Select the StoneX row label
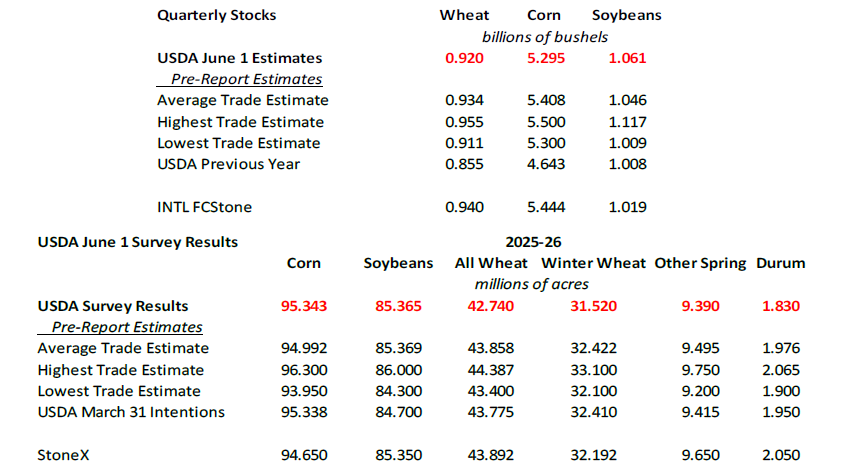 (x=63, y=455)
